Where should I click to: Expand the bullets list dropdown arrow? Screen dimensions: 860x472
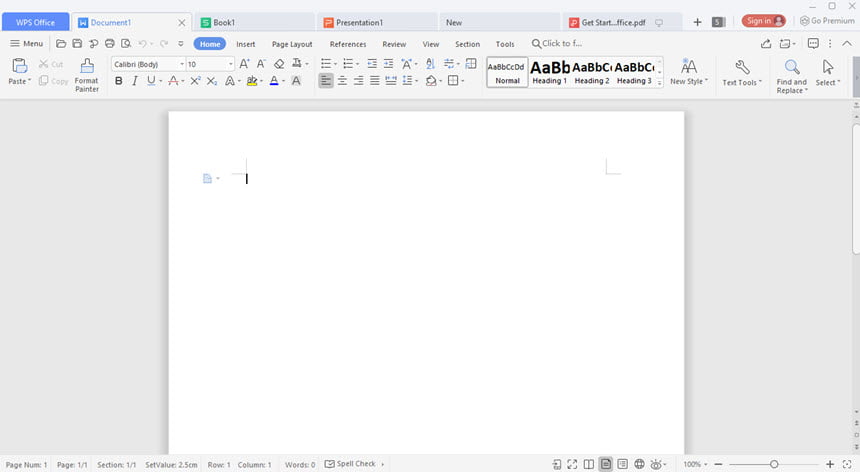click(x=335, y=64)
